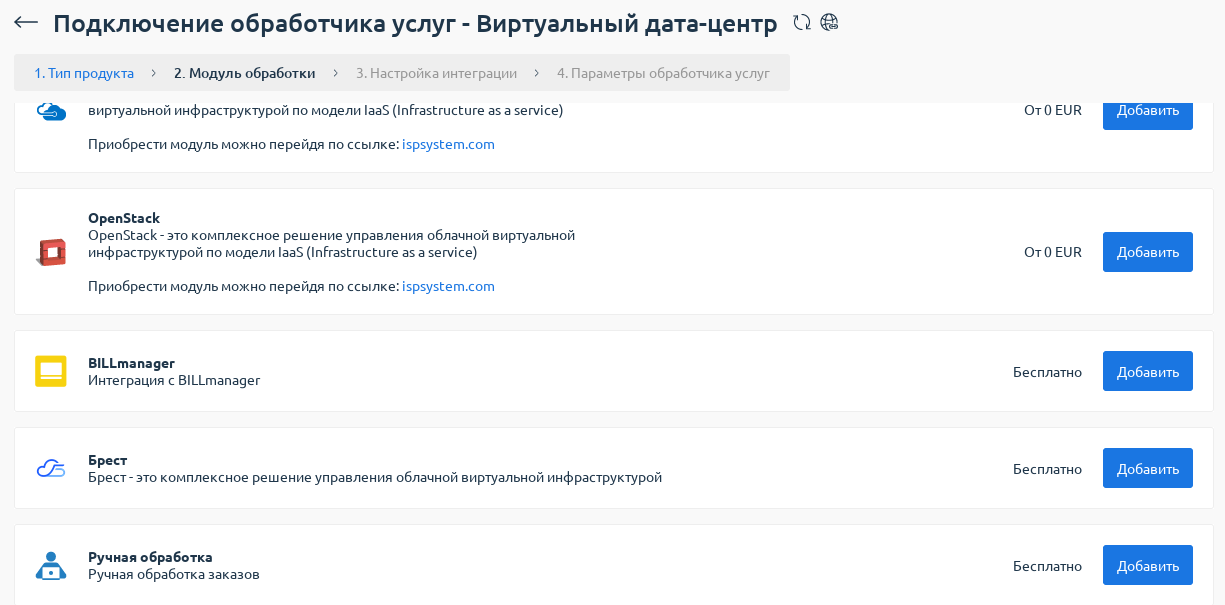Click the text Ручная обработка заказов
Screen dimensions: 1225x605
(x=174, y=574)
